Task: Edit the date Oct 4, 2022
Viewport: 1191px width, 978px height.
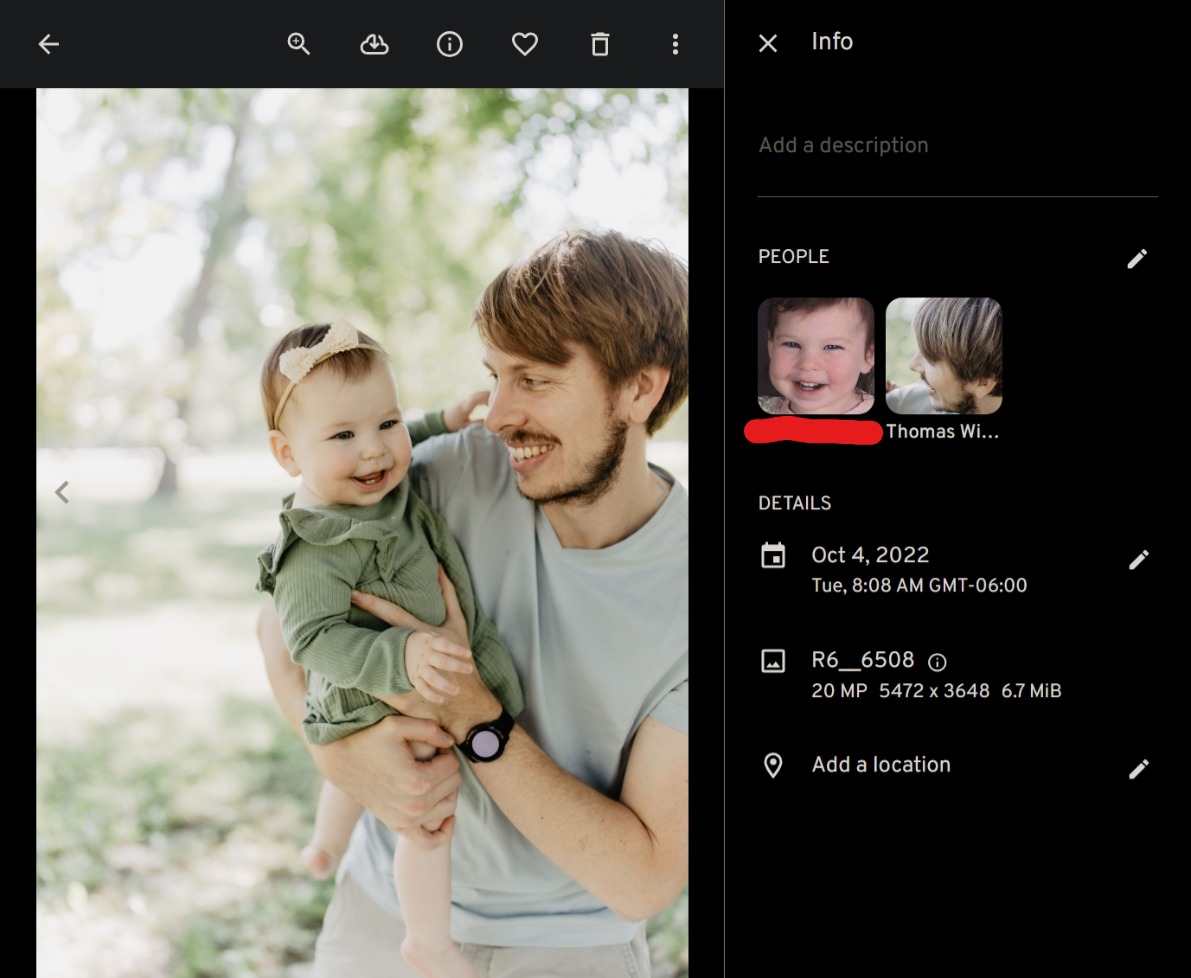Action: 1138,560
